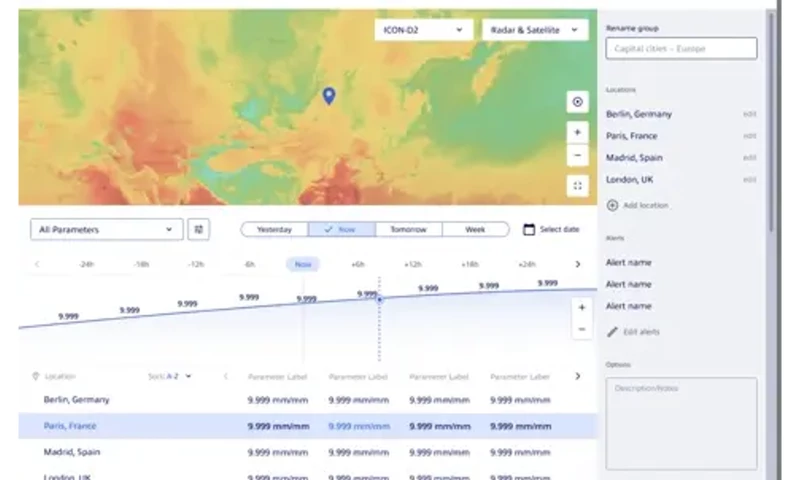Click the calendar icon beside Select date
Image resolution: width=800 pixels, height=480 pixels.
(529, 230)
